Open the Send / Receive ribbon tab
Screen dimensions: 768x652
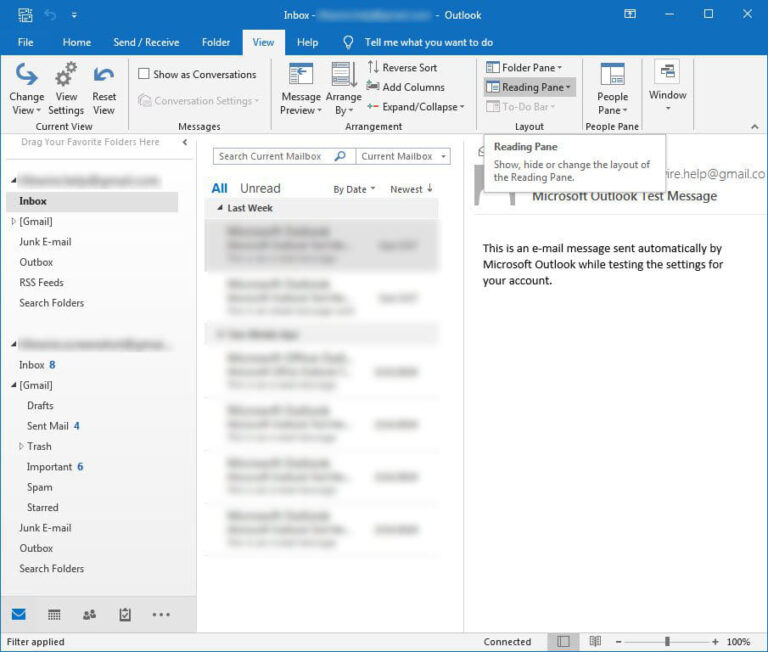tap(146, 42)
